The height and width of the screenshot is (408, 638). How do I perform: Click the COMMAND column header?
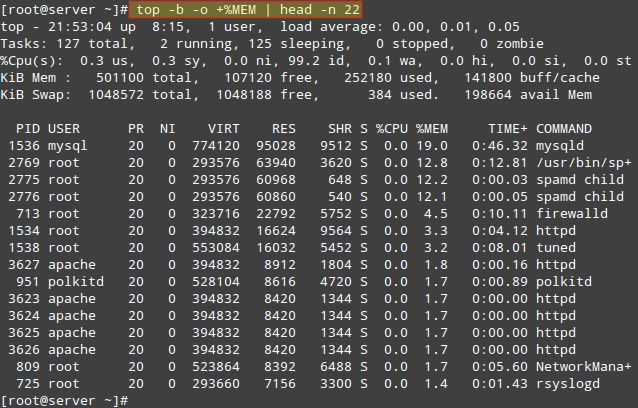tap(570, 129)
